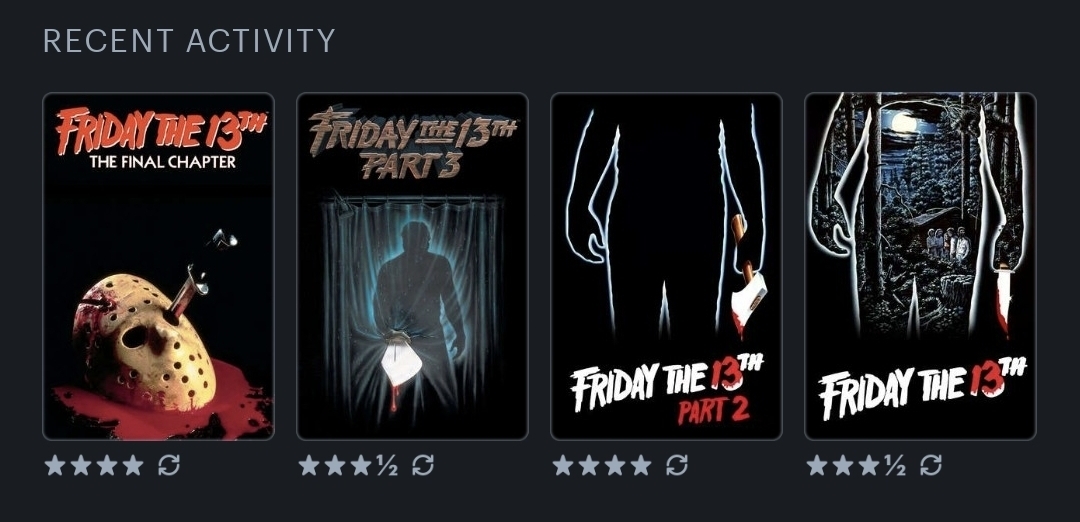Click the rewatch icon under Part 3 poster
1080x522 pixels.
[423, 466]
